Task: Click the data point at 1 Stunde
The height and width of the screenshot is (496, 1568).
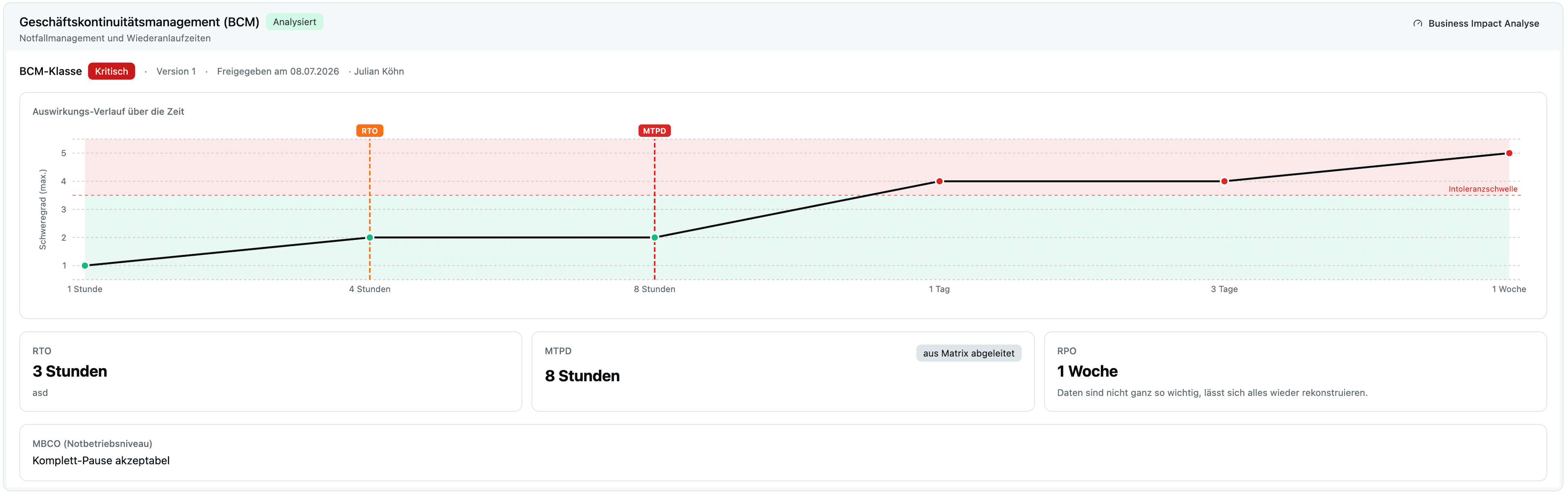Action: tap(85, 266)
